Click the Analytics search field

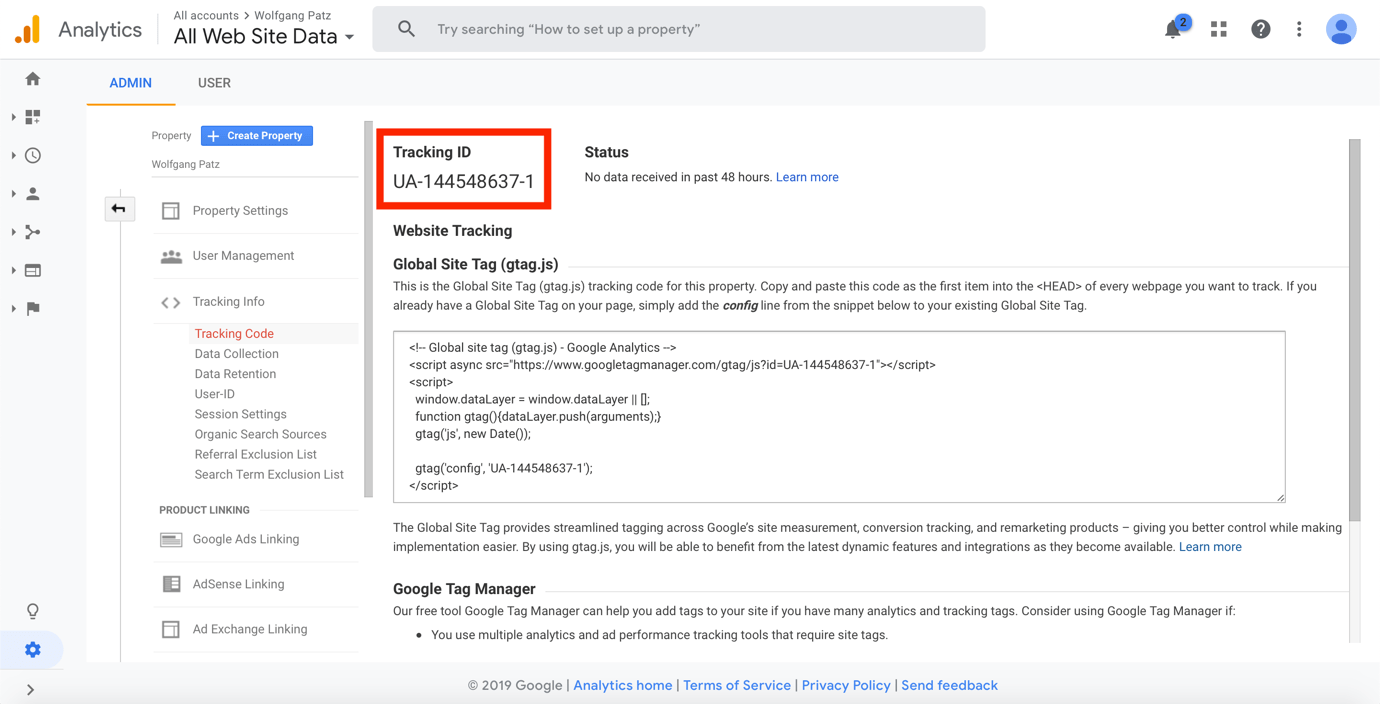[679, 29]
